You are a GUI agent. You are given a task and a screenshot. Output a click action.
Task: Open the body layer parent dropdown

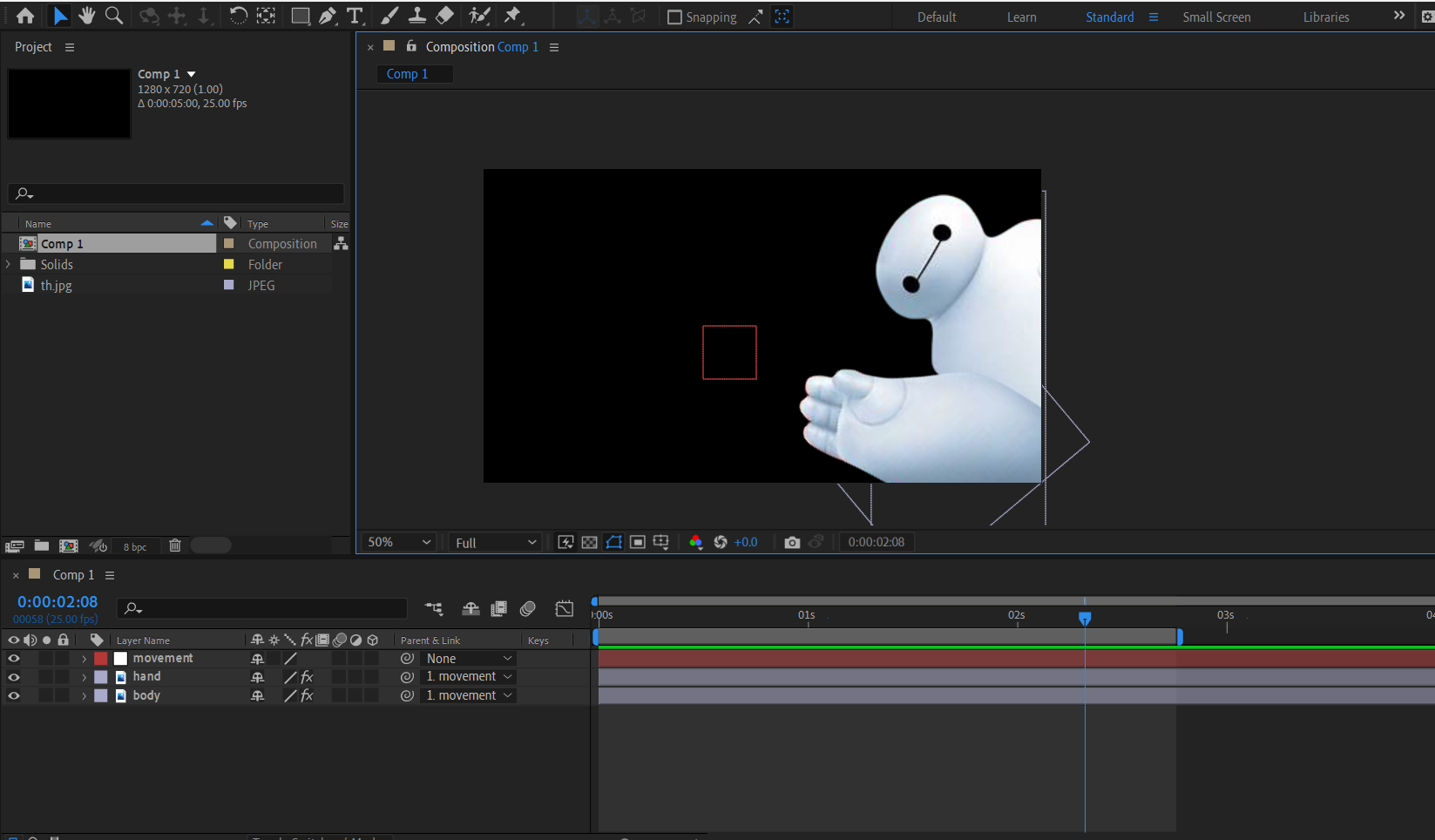click(469, 695)
